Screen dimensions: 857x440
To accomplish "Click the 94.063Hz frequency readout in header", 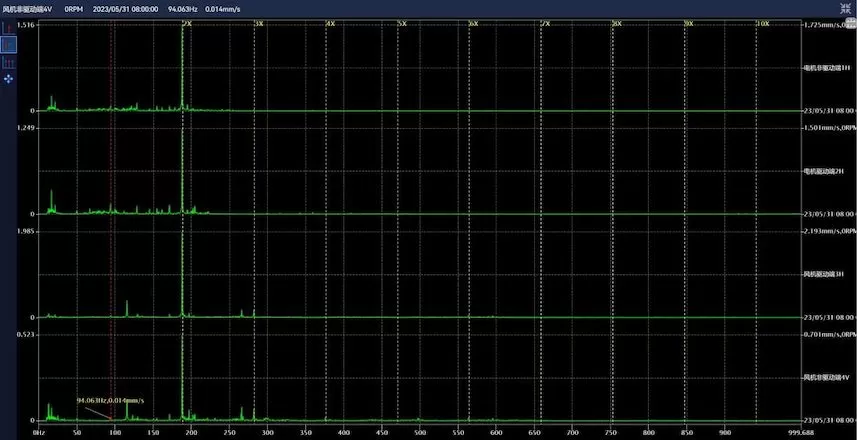I will [181, 7].
